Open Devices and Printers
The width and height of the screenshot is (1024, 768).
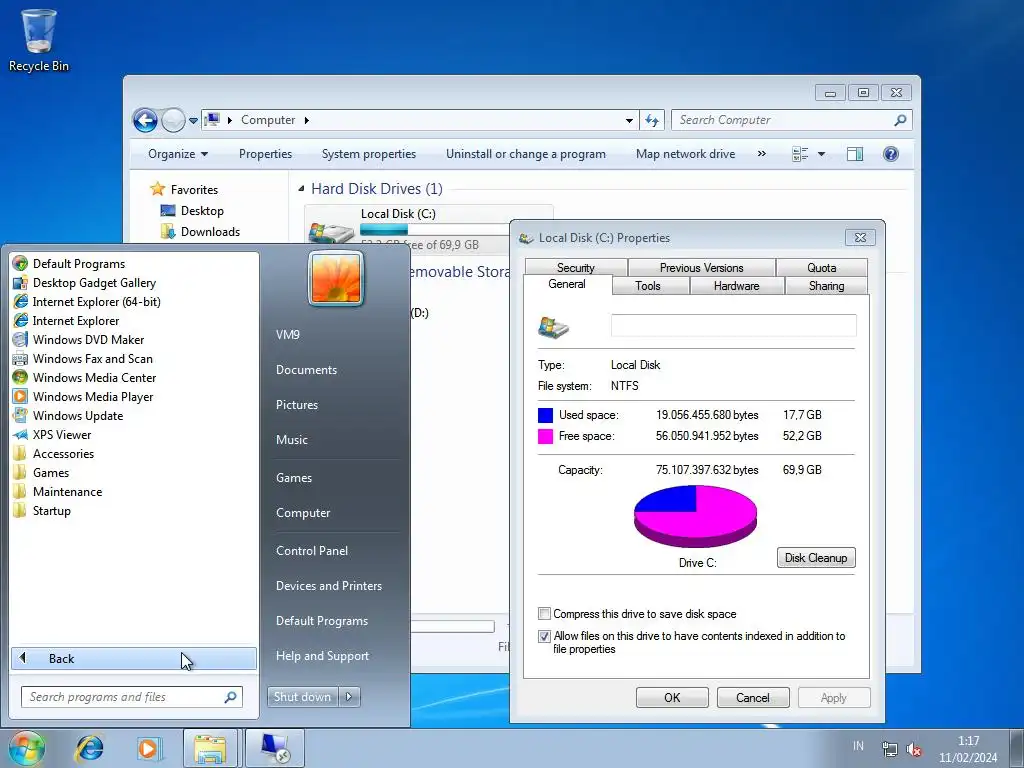pyautogui.click(x=328, y=586)
